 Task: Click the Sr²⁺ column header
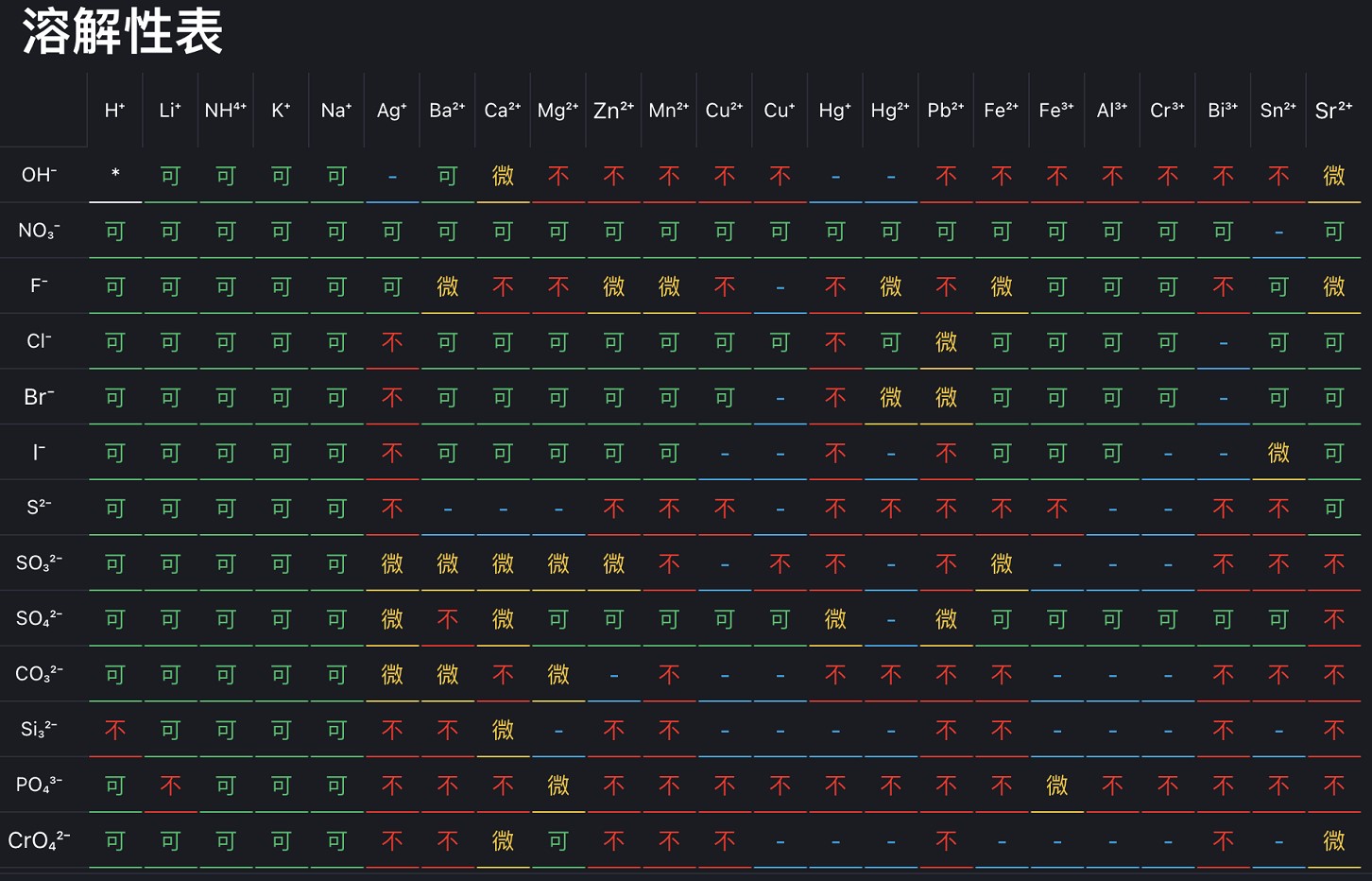pyautogui.click(x=1333, y=111)
